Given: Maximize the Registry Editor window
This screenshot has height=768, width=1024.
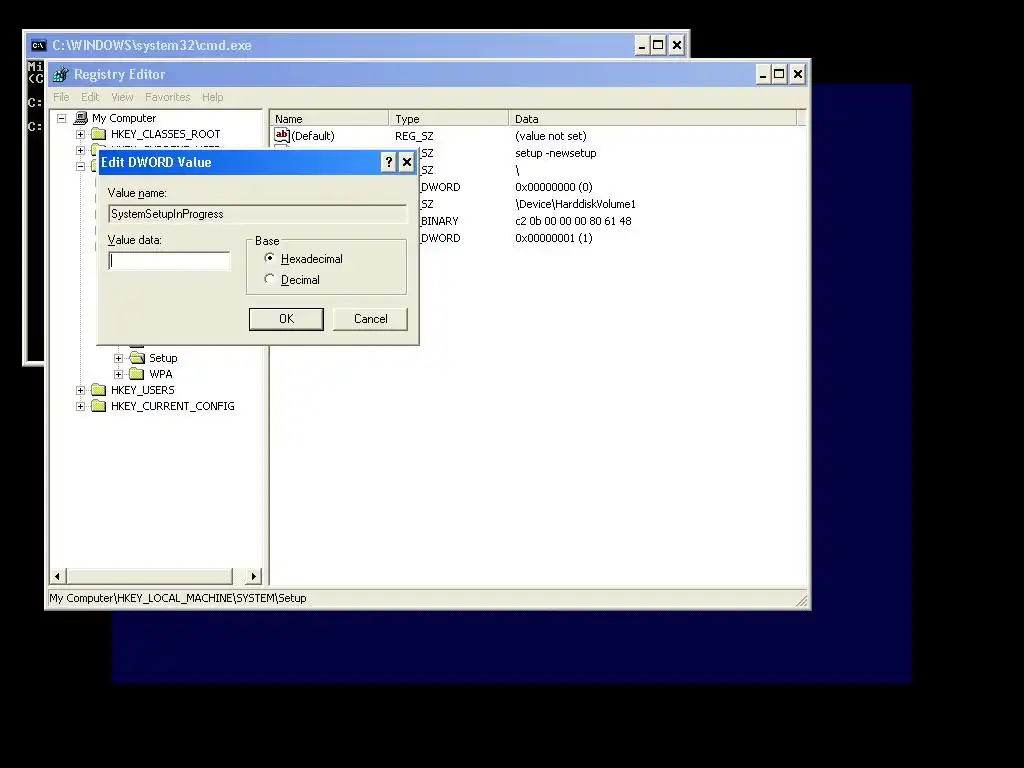Looking at the screenshot, I should 779,74.
